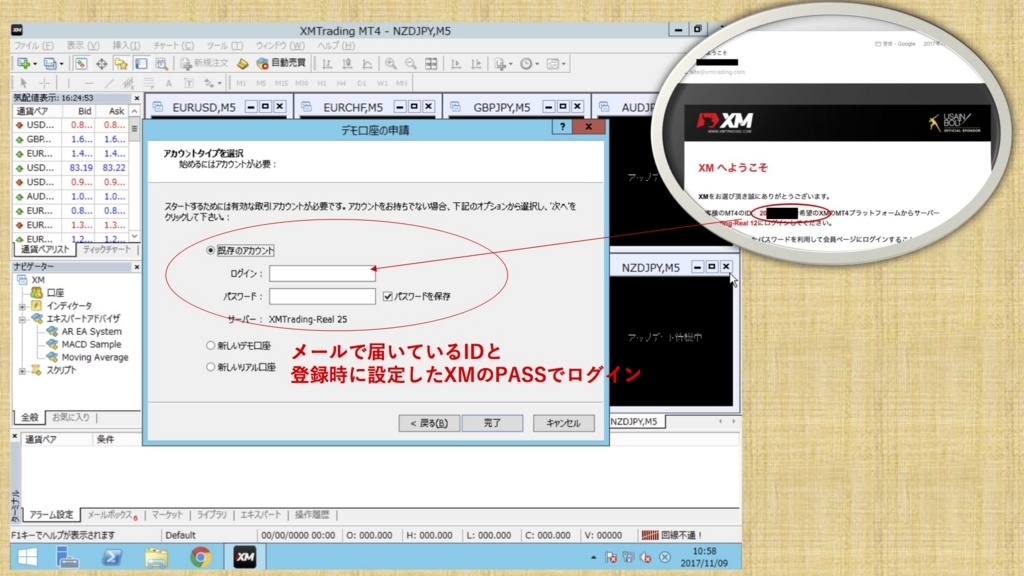The image size is (1024, 576).
Task: Open Chrome from the Windows taskbar
Action: [200, 557]
